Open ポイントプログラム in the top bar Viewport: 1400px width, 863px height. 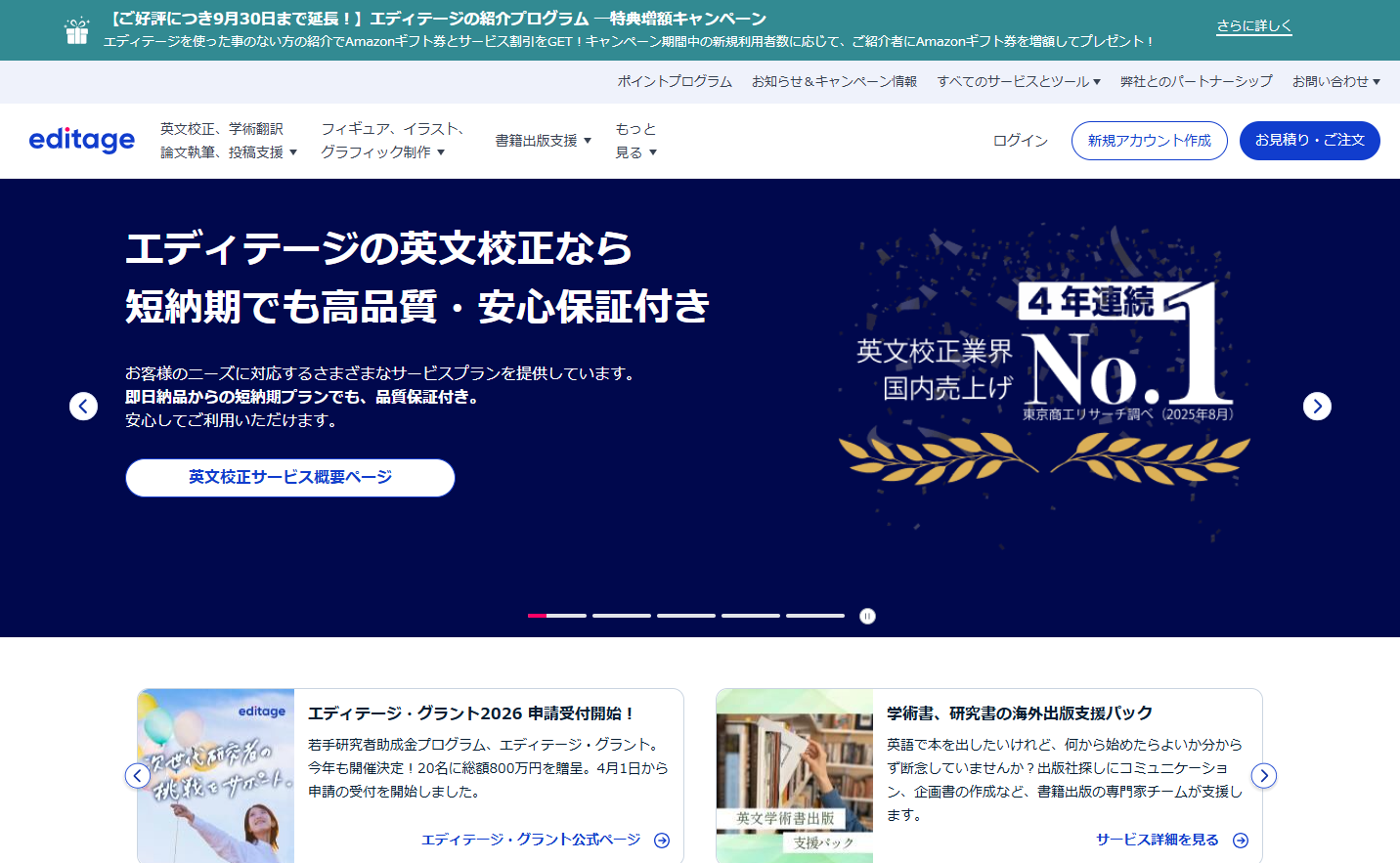click(675, 81)
